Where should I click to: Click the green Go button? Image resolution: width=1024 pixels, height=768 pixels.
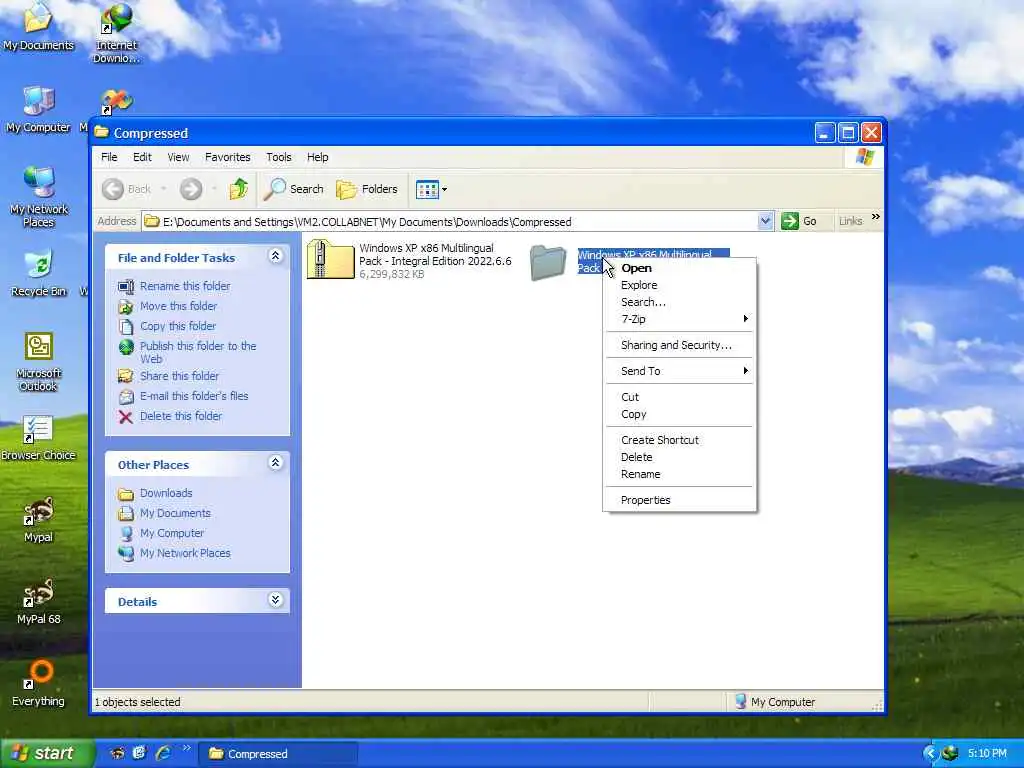tap(799, 221)
